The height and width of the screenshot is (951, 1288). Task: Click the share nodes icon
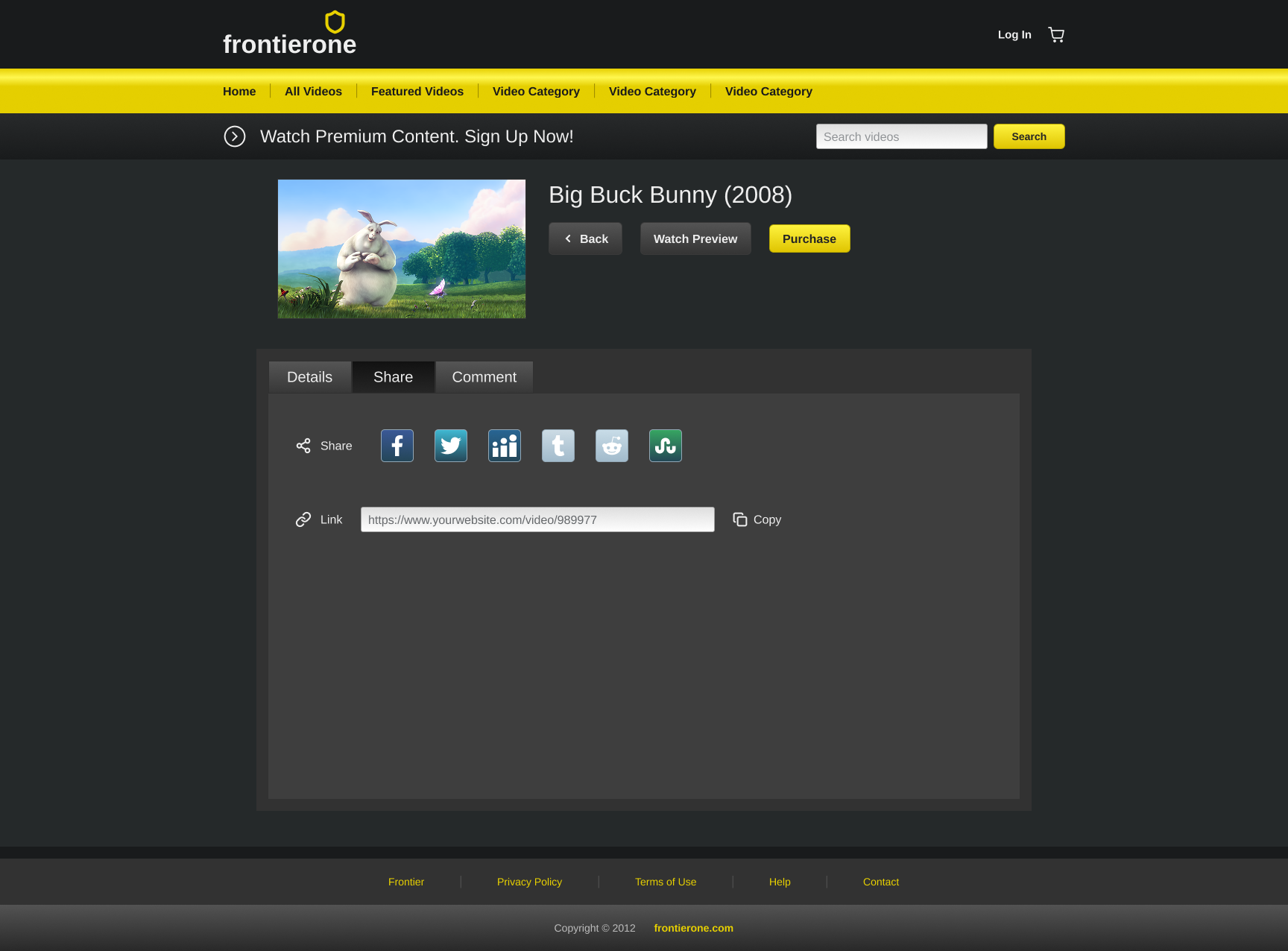click(303, 446)
